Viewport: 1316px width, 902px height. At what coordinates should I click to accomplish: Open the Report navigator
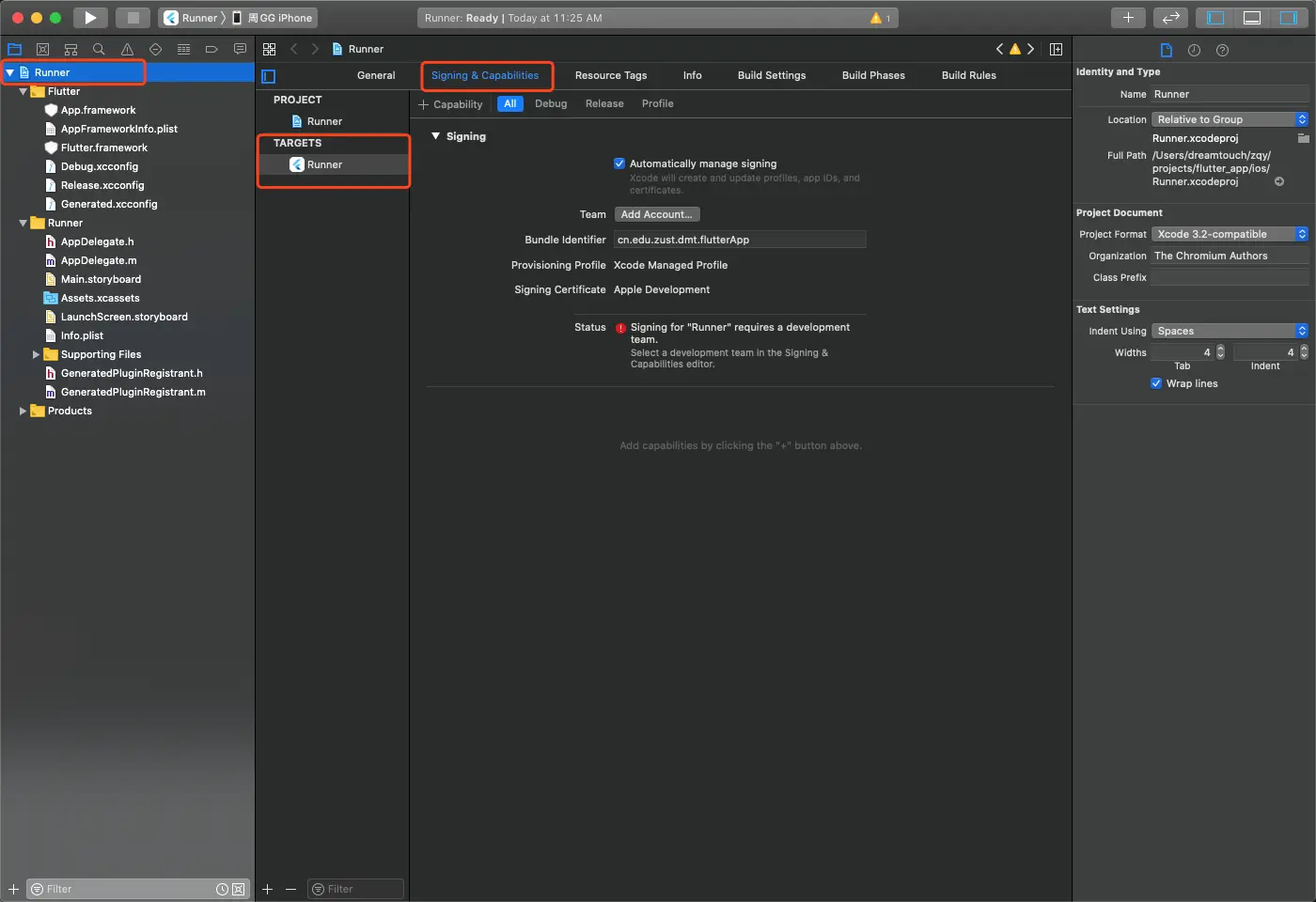[x=240, y=49]
